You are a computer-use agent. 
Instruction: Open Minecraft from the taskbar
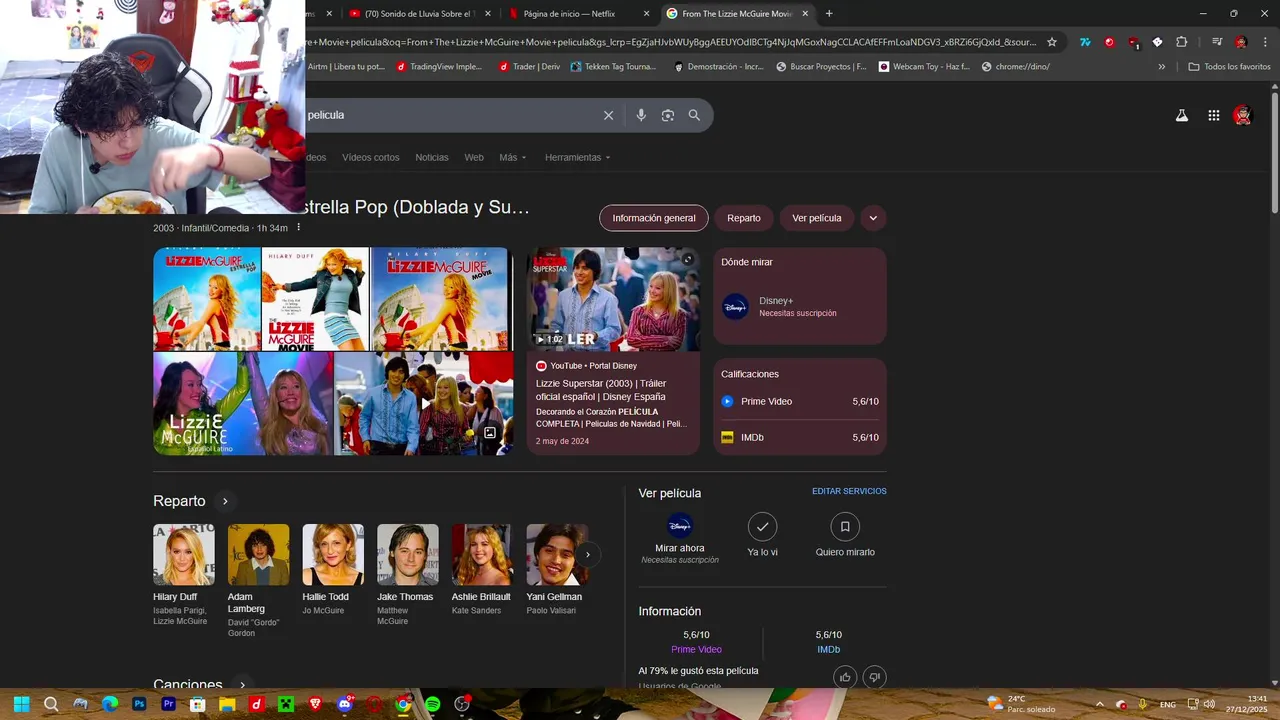click(285, 704)
